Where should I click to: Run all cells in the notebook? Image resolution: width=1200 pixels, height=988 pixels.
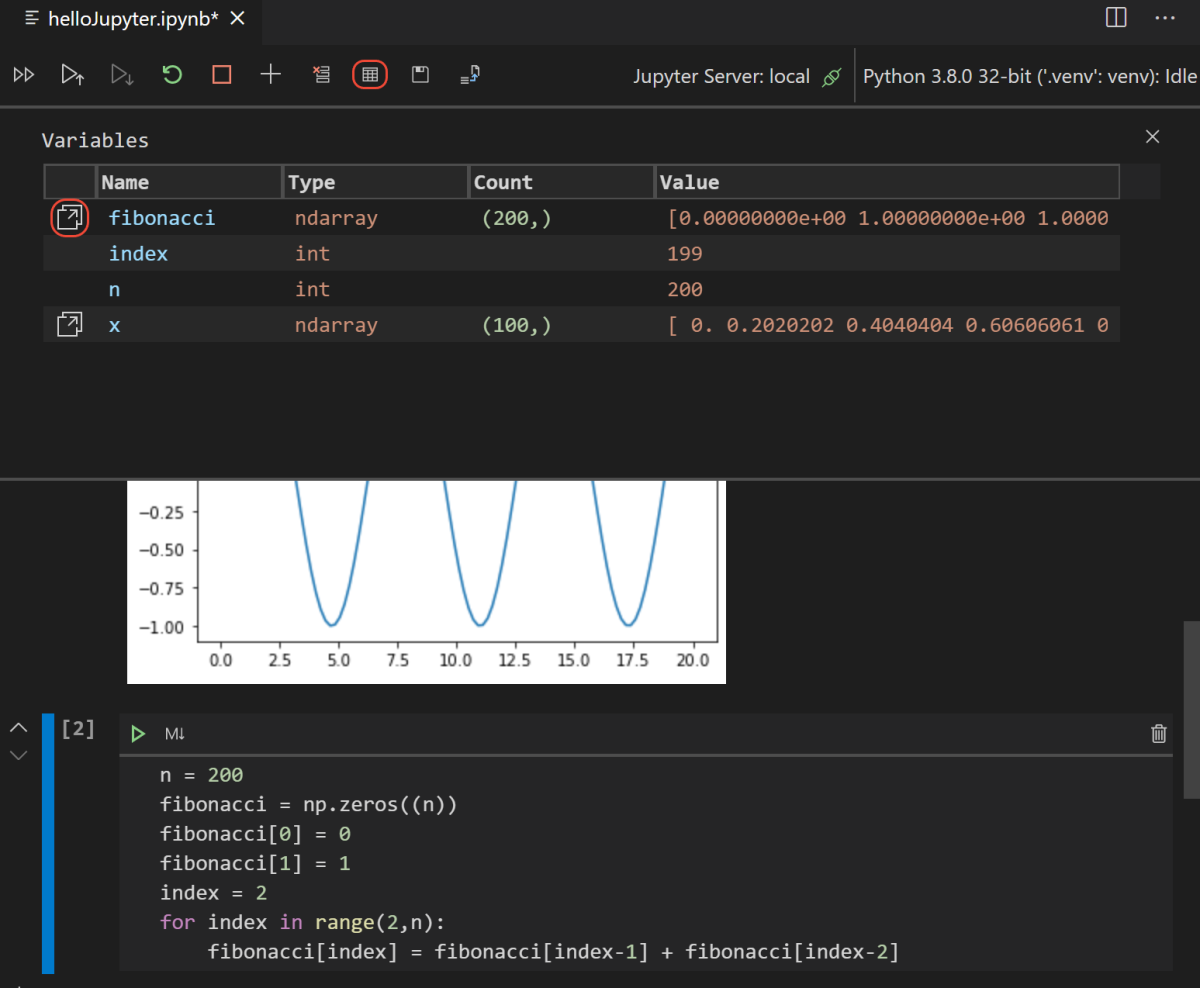click(23, 74)
